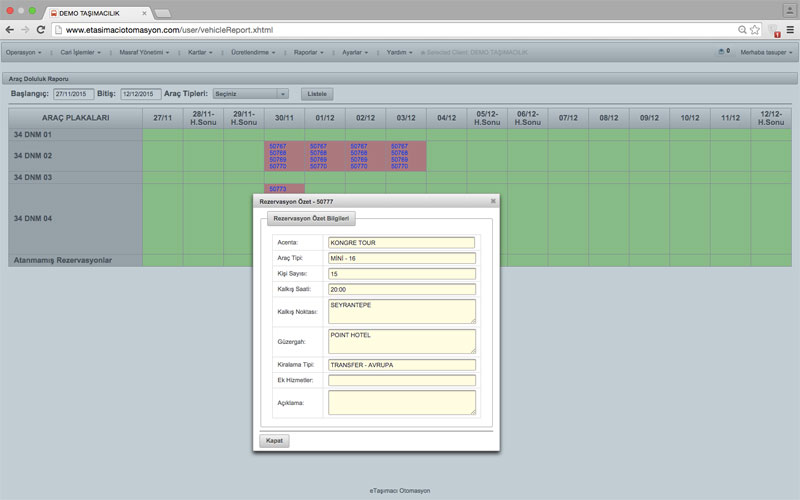The width and height of the screenshot is (800, 500).
Task: Click the ARAÇ PLAKALARI column header
Action: [x=76, y=118]
